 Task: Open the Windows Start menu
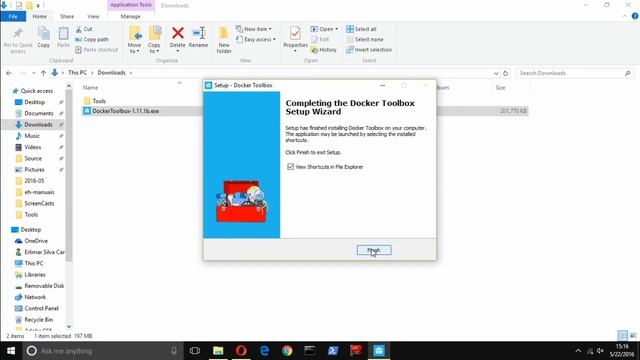(11, 351)
